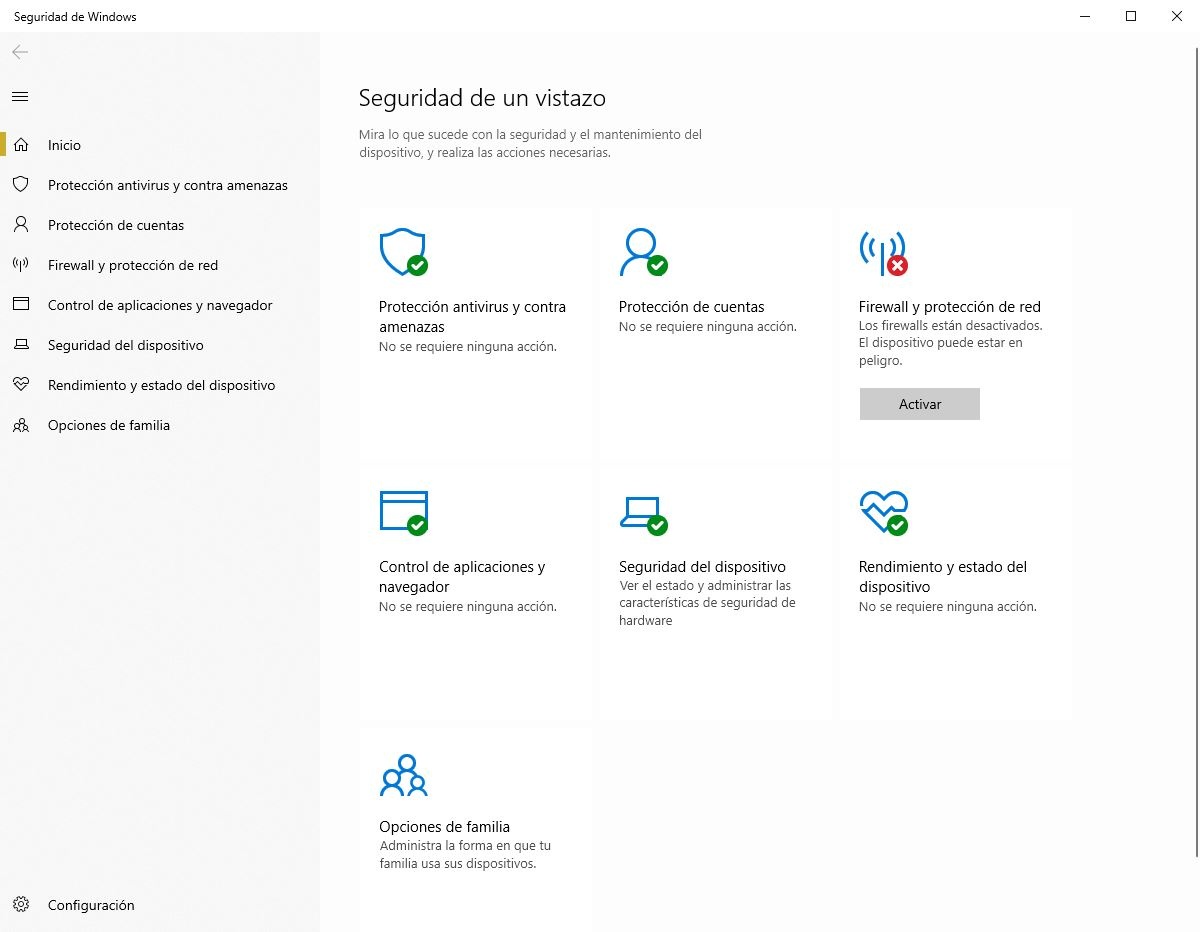Select Inicio in the sidebar
Screen dimensions: 1200x932
click(64, 145)
